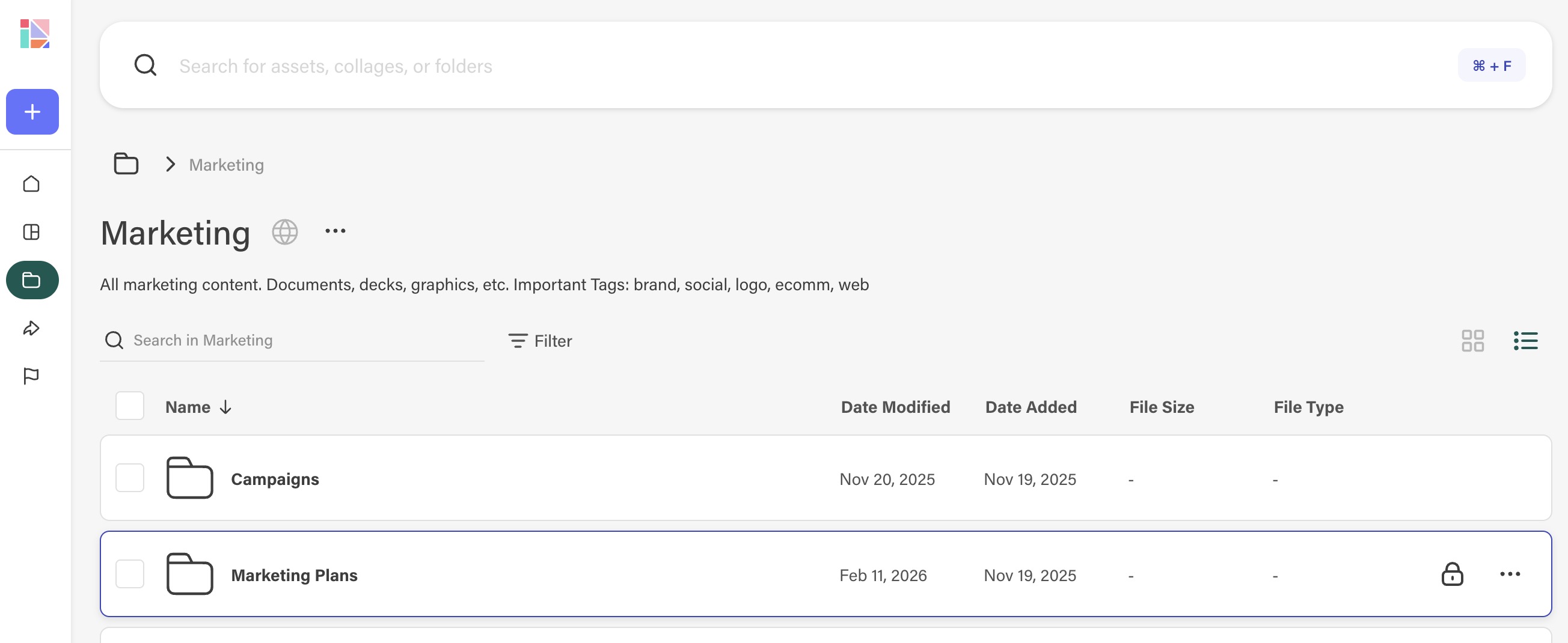Click the Marketing page title
Viewport: 1568px width, 643px height.
click(x=176, y=233)
